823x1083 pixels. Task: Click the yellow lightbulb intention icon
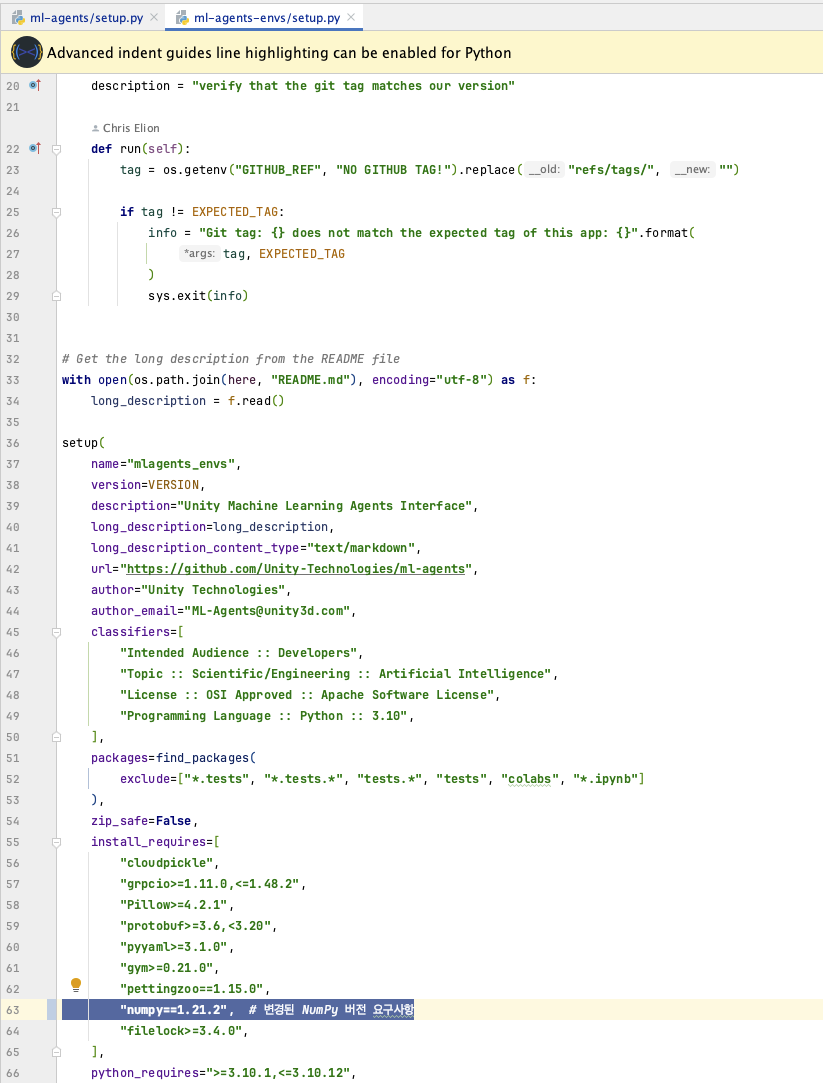coord(76,985)
